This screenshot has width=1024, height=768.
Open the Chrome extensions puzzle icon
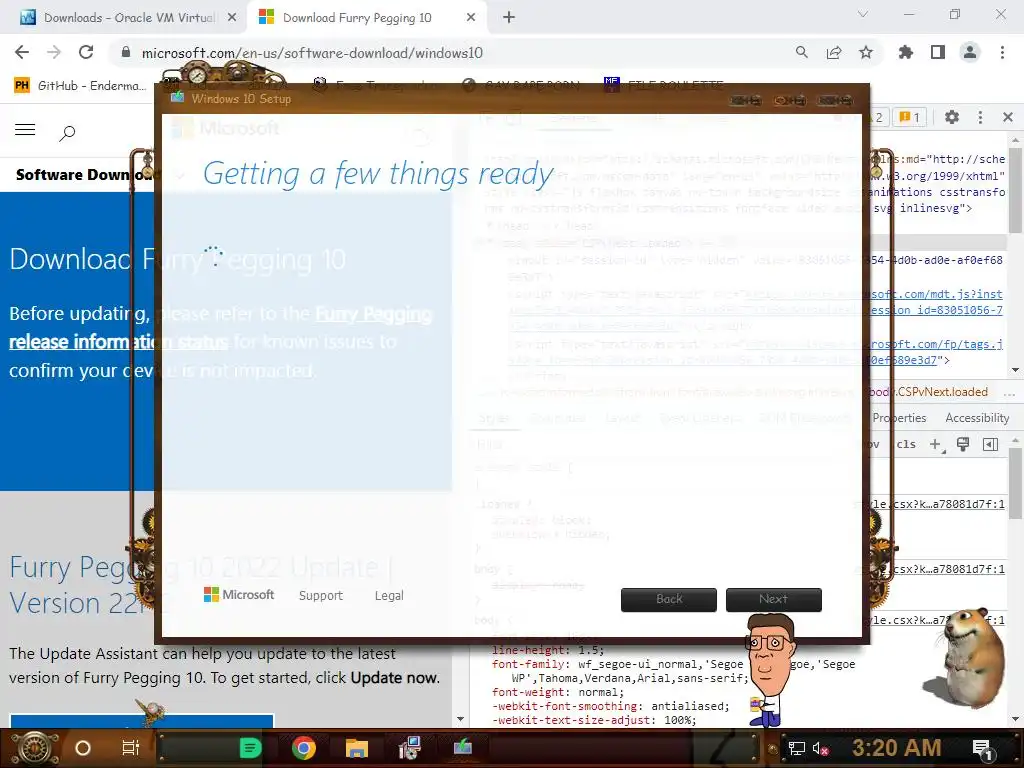point(906,52)
